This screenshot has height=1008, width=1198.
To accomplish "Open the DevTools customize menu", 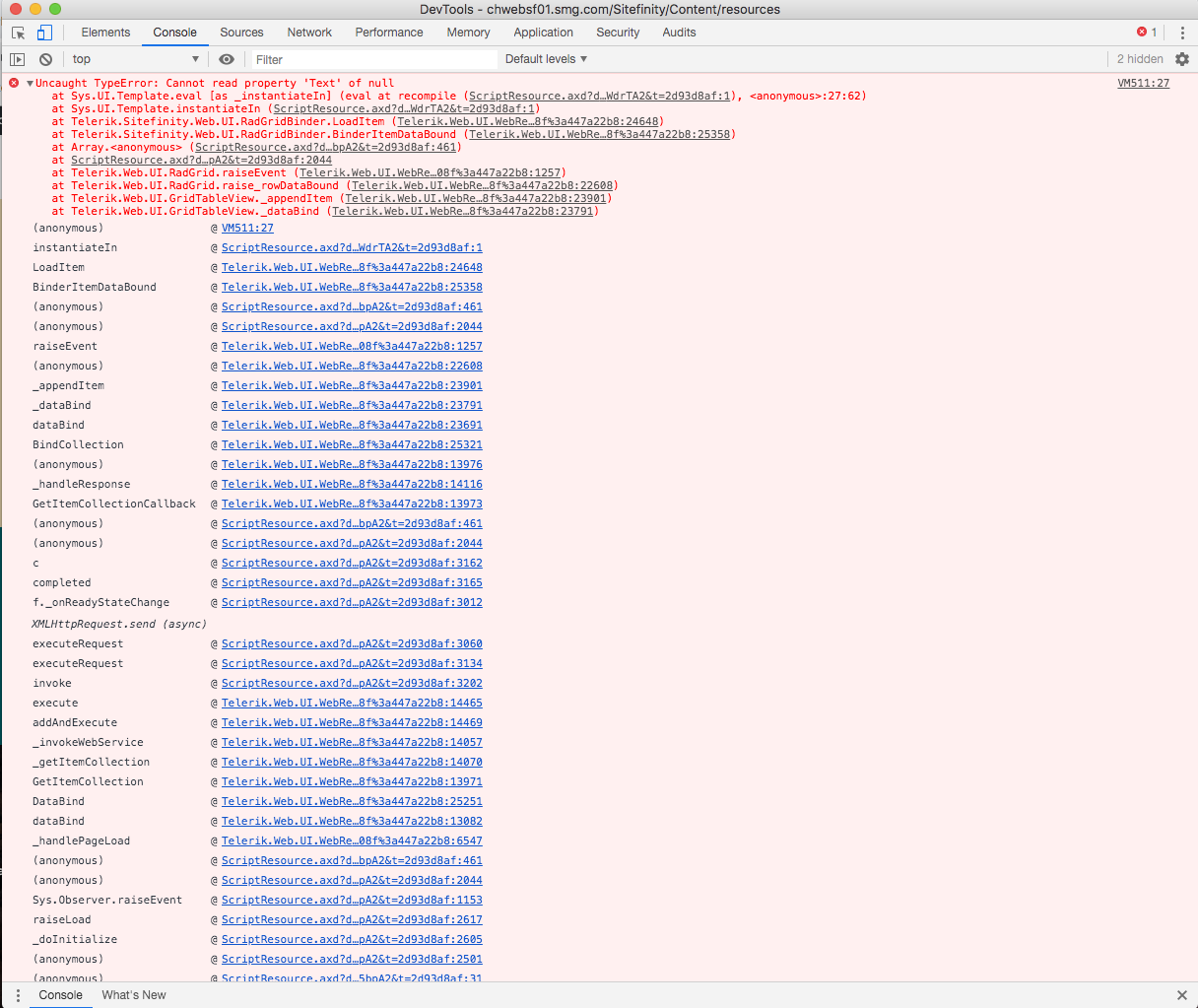I will (1182, 33).
